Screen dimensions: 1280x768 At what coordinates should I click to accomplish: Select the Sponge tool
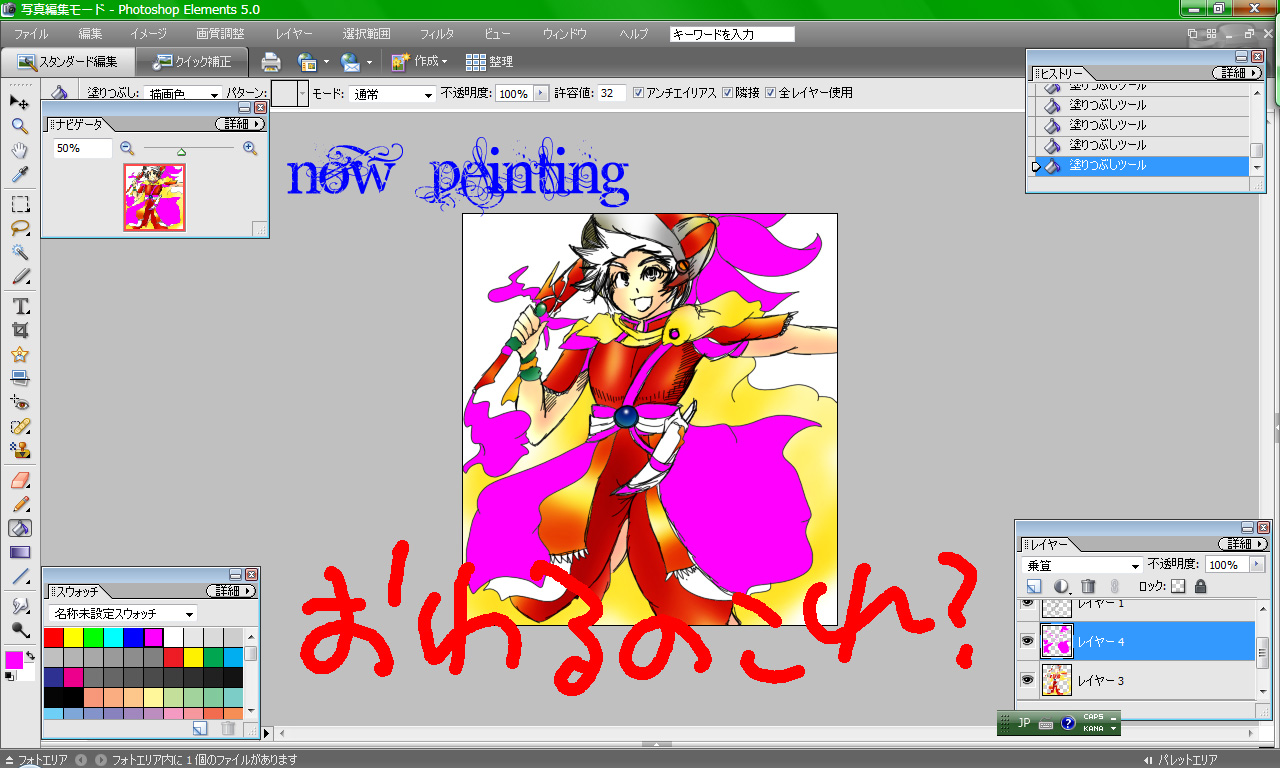point(19,631)
